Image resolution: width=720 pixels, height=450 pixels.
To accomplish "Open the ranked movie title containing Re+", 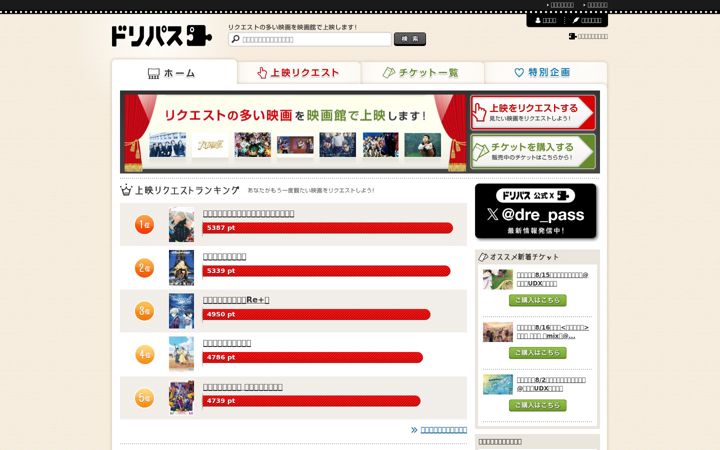I will pos(236,300).
